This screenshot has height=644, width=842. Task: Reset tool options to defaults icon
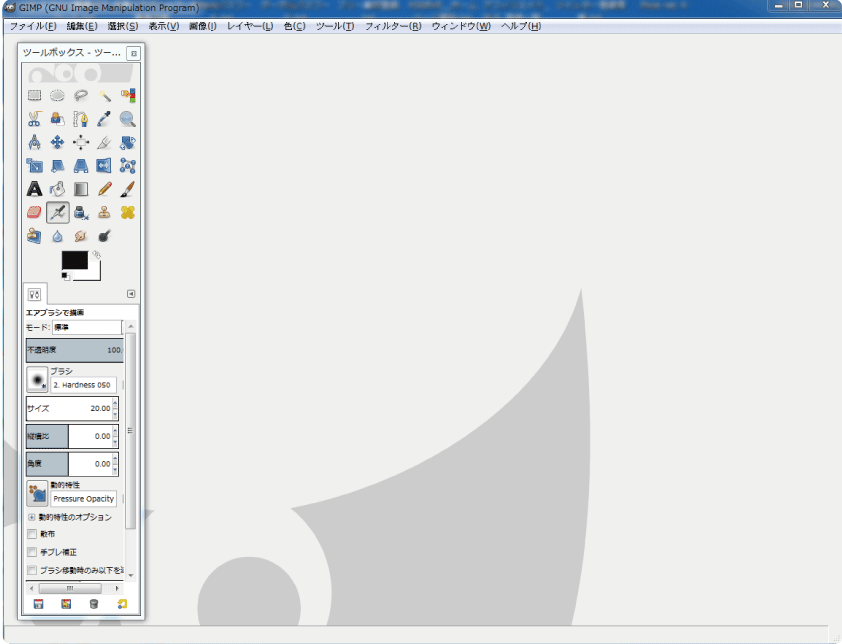coord(122,604)
